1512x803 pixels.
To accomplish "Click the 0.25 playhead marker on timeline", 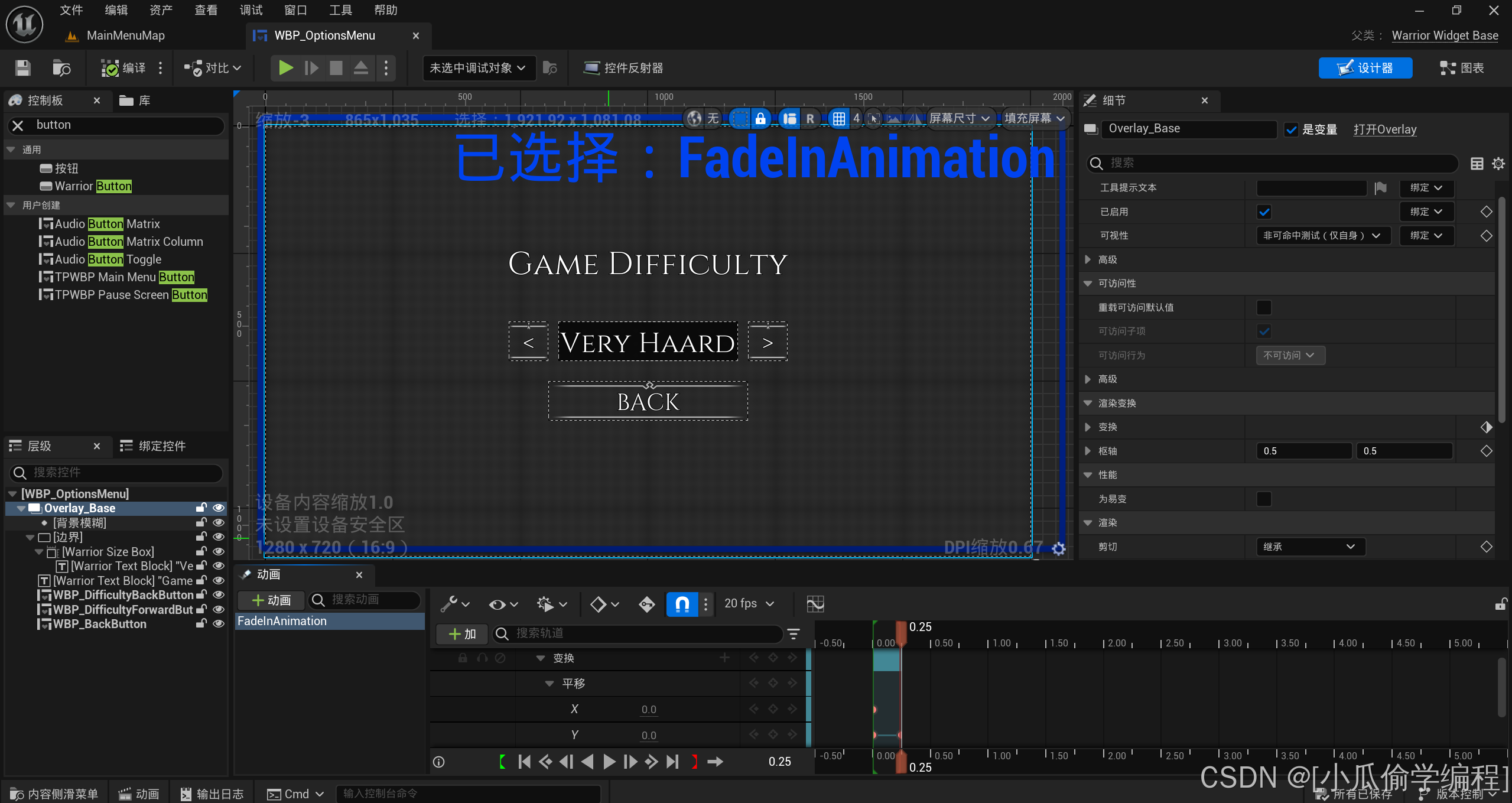I will pyautogui.click(x=901, y=632).
